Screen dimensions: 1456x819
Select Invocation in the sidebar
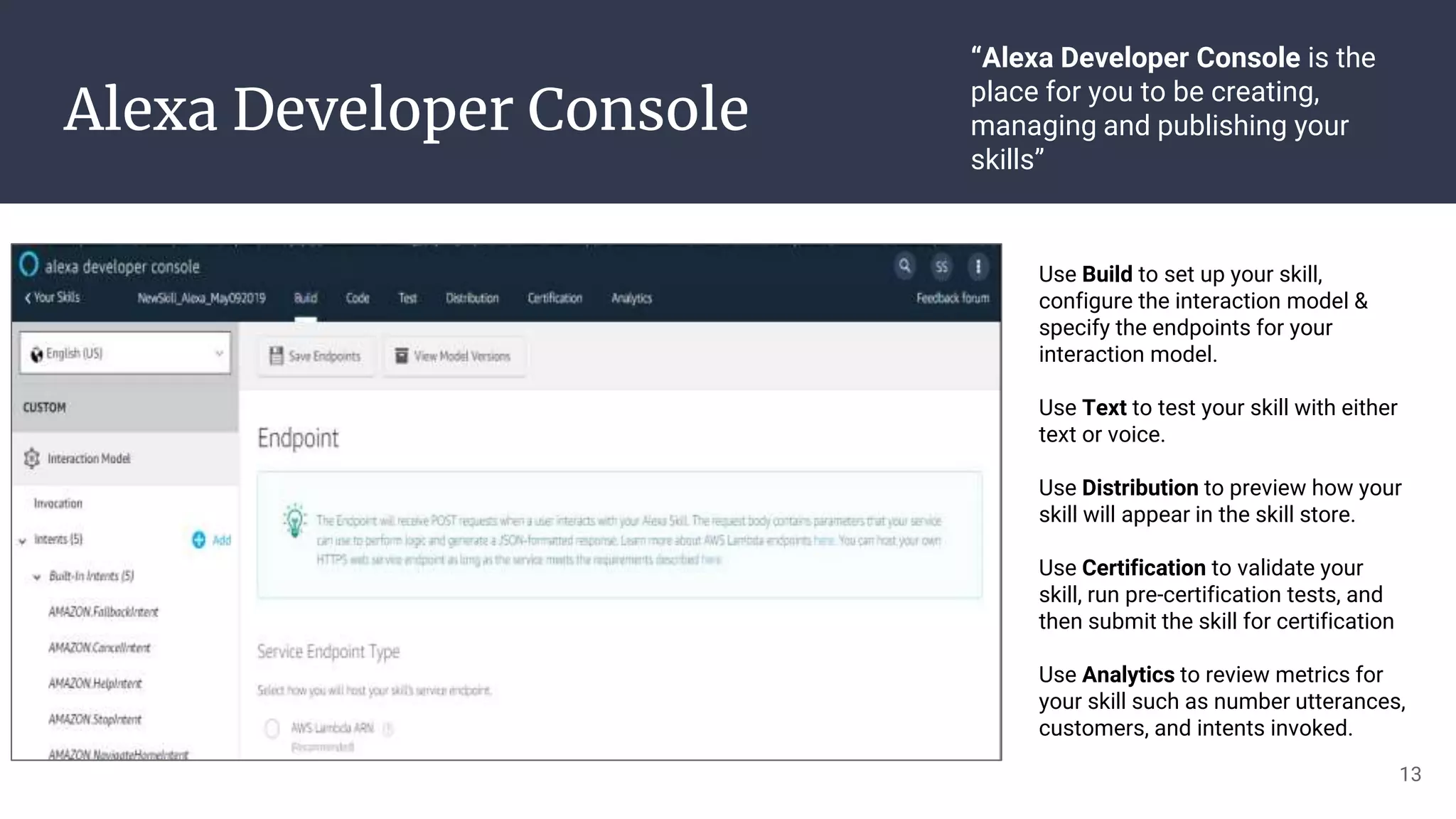58,503
